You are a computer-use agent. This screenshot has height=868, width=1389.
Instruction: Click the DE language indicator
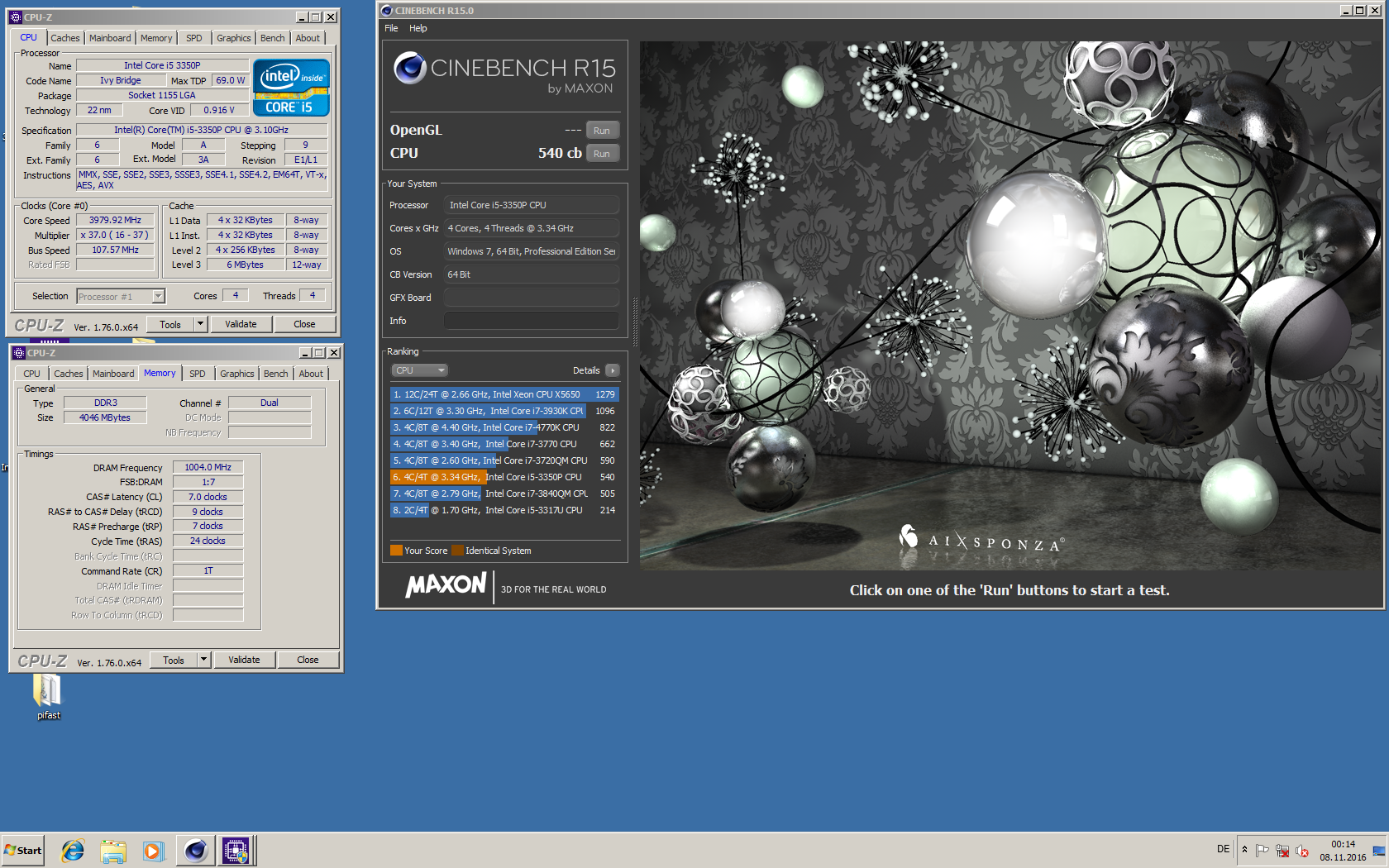click(x=1223, y=849)
